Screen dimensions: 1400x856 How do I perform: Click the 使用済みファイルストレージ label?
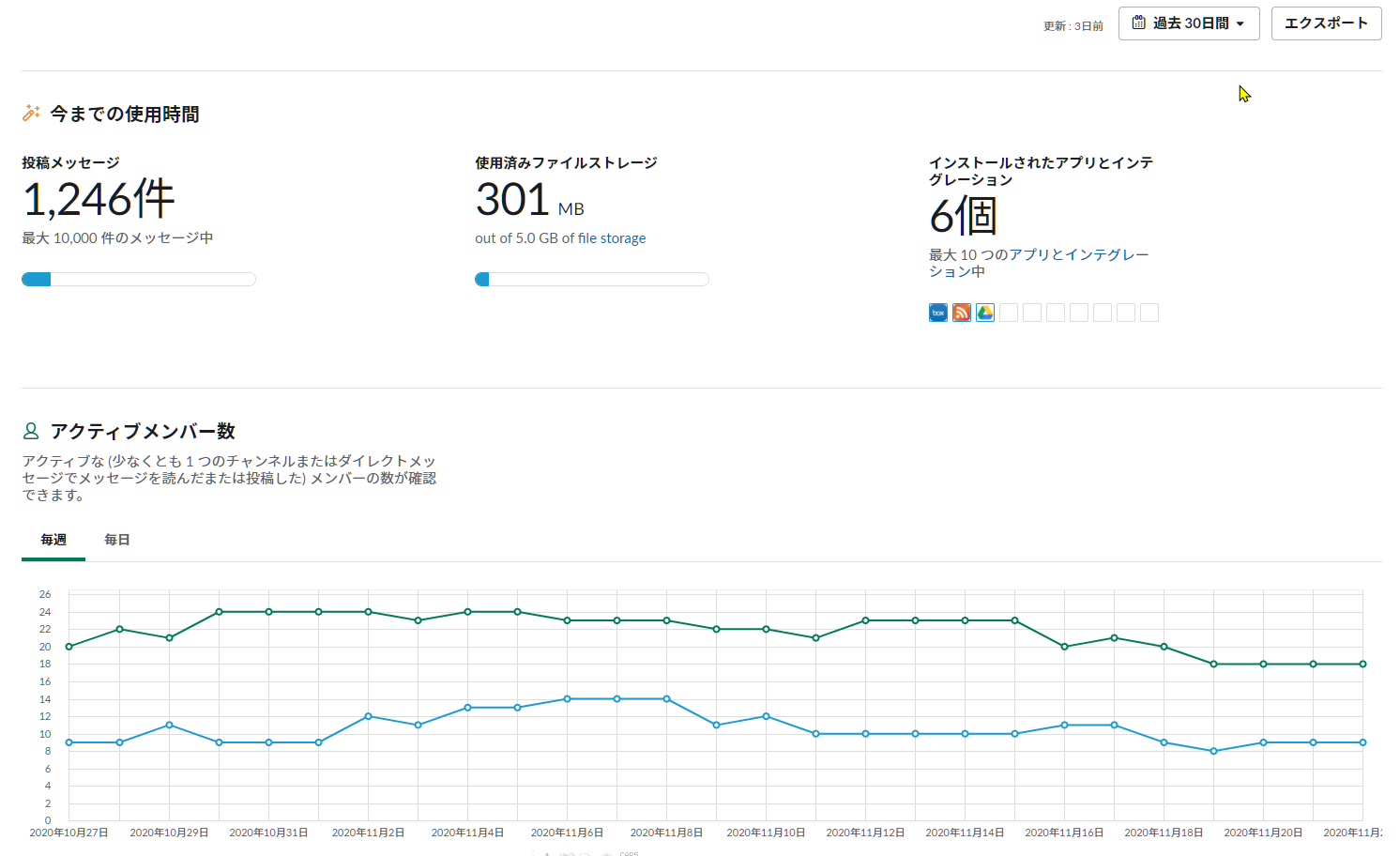coord(566,162)
